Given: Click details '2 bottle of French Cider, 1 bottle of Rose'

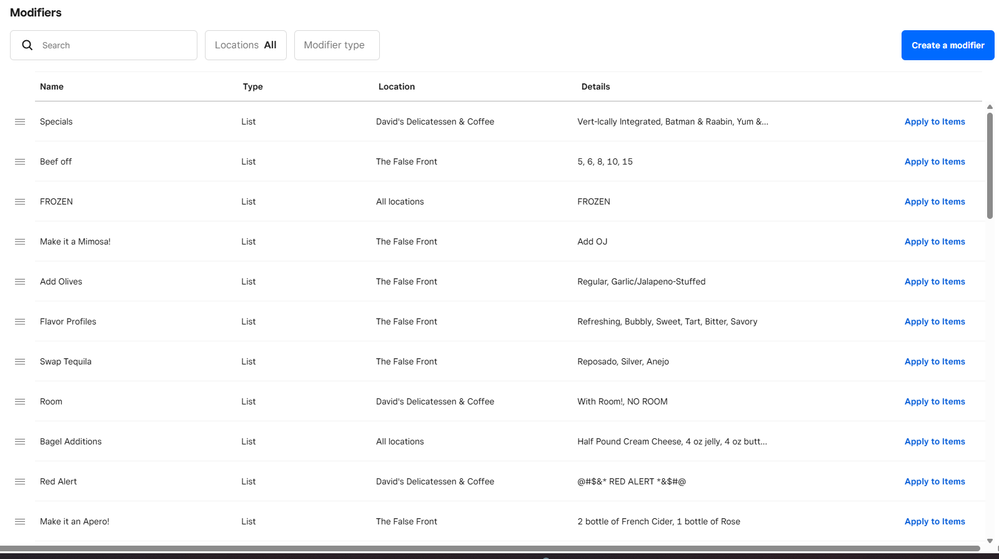Looking at the screenshot, I should (x=659, y=521).
